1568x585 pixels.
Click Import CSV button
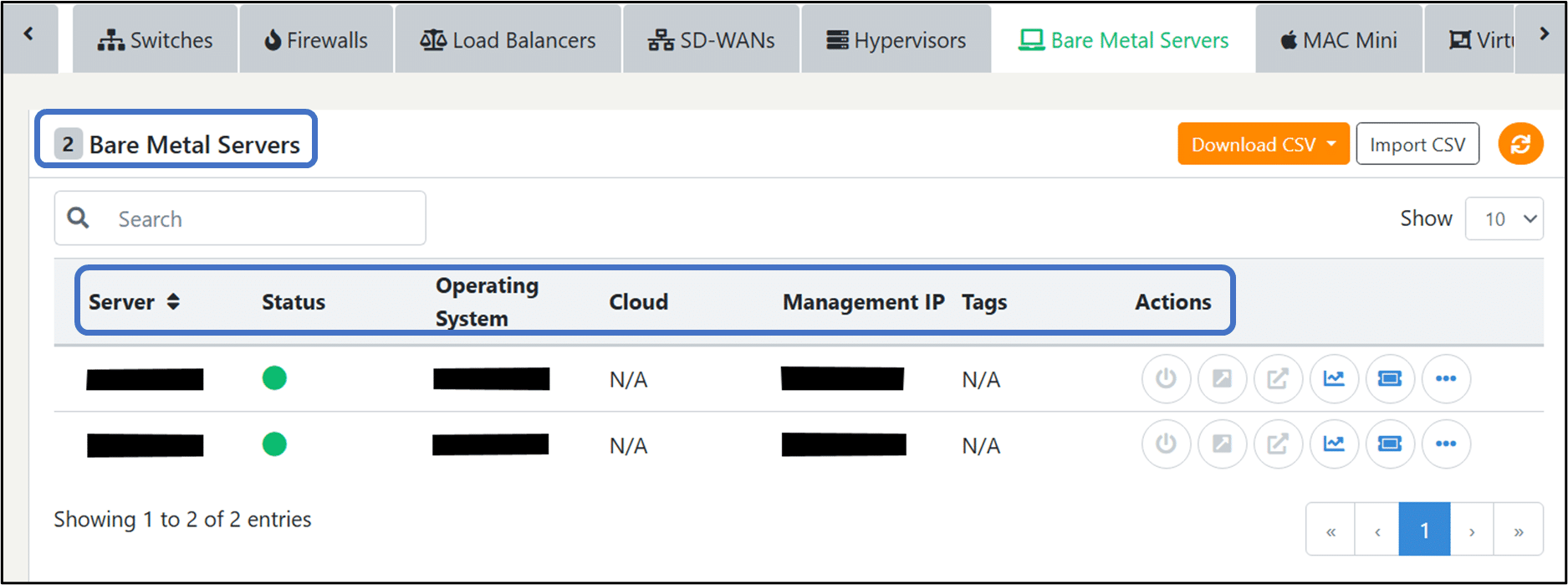(x=1417, y=144)
